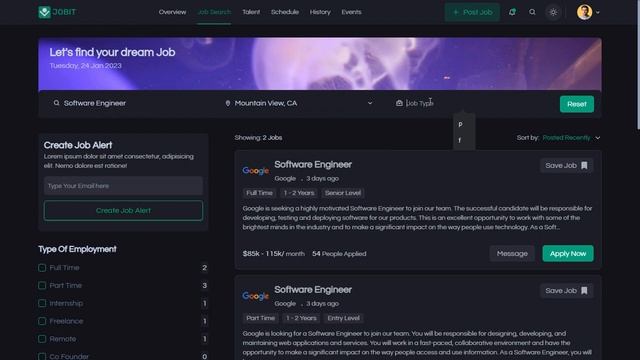Screen dimensions: 640x360
Task: Click the Senior Level tag
Action: (343, 193)
